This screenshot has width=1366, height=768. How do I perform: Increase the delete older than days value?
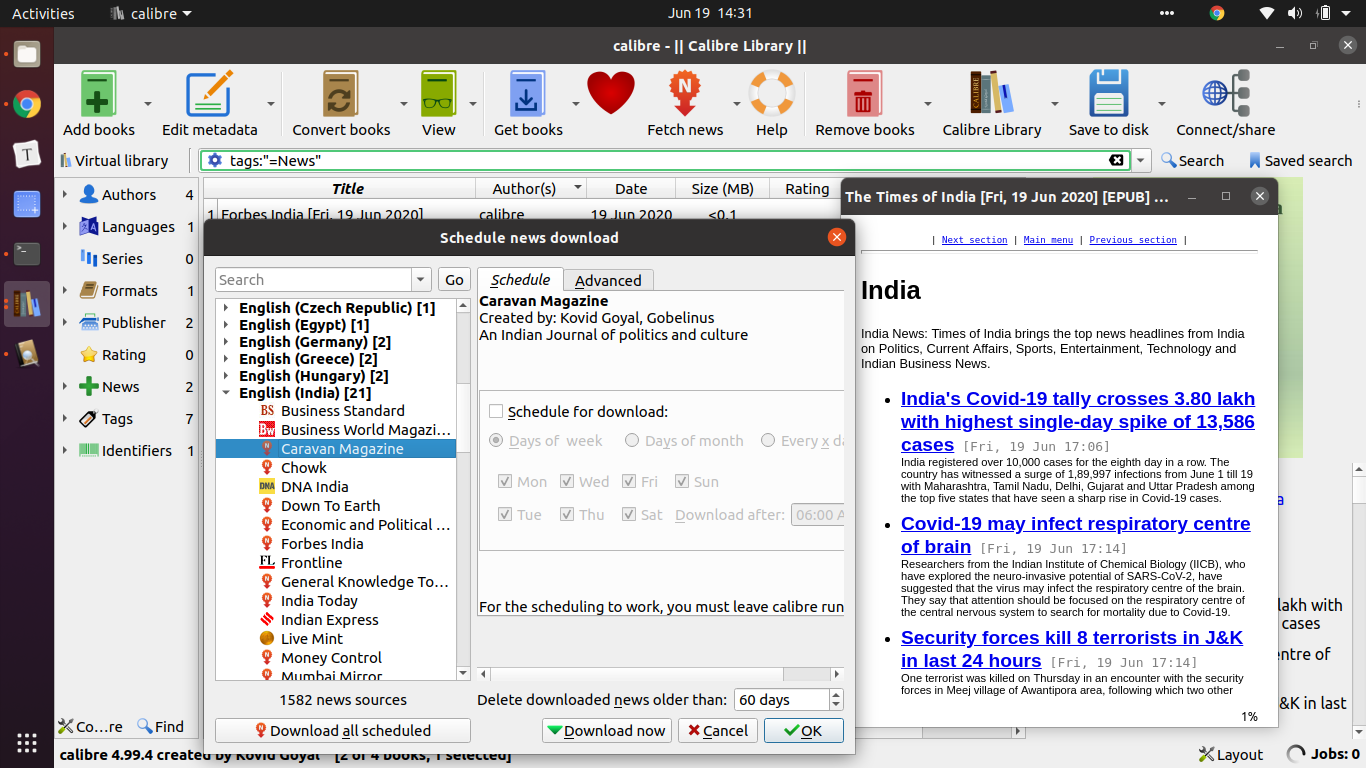(836, 694)
